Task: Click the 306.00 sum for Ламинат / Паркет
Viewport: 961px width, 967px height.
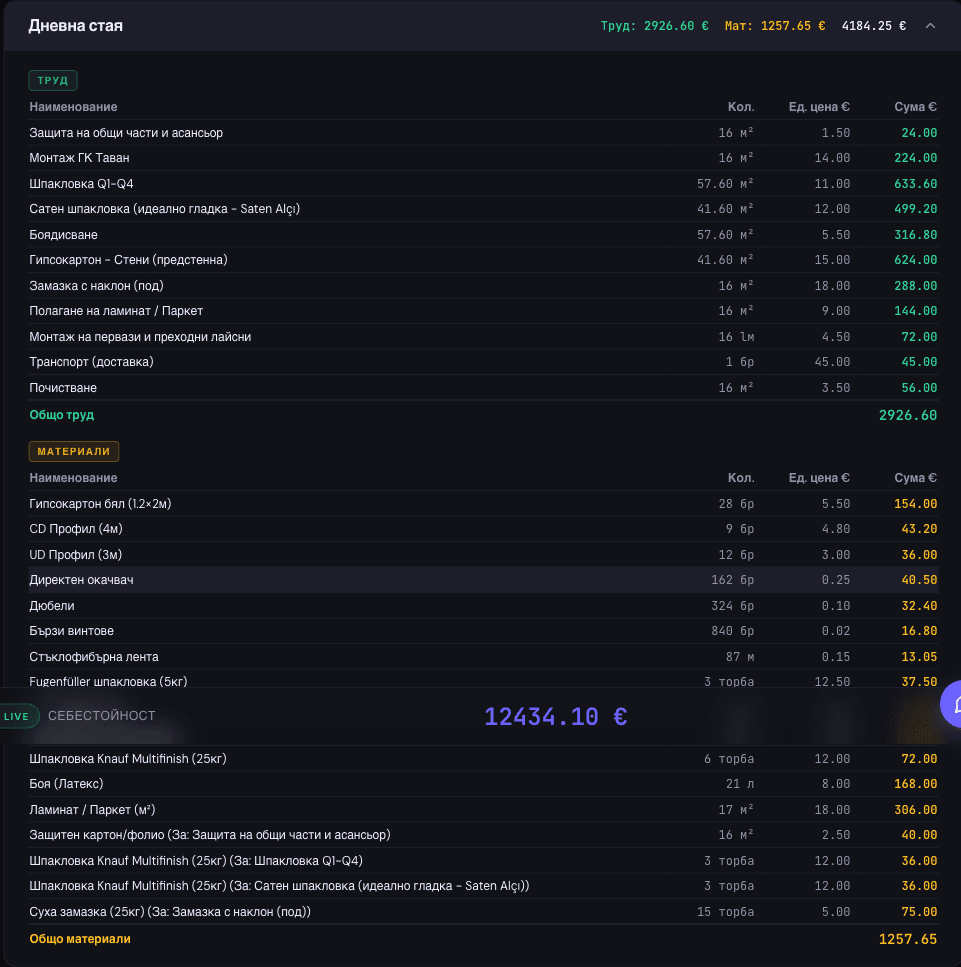Action: click(916, 810)
